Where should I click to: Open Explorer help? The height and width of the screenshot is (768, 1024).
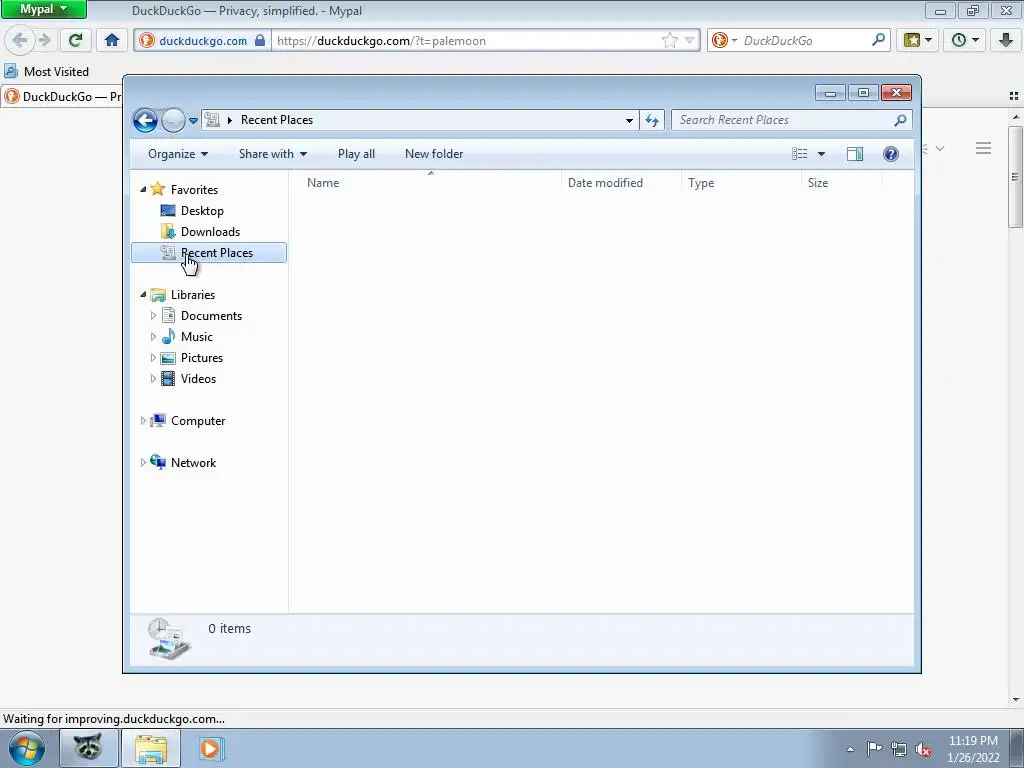coord(891,154)
